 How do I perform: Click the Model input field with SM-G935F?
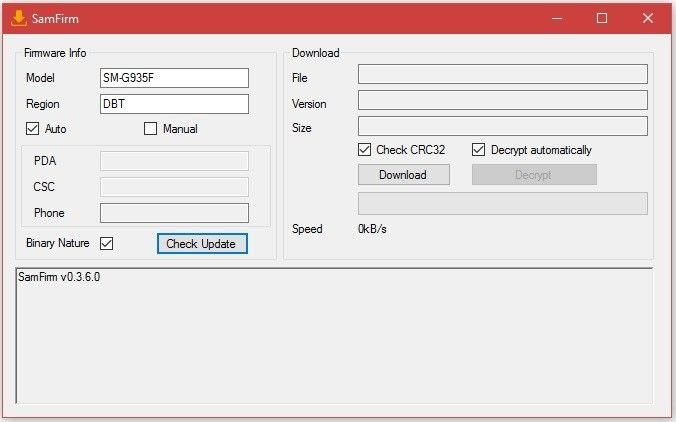[174, 78]
